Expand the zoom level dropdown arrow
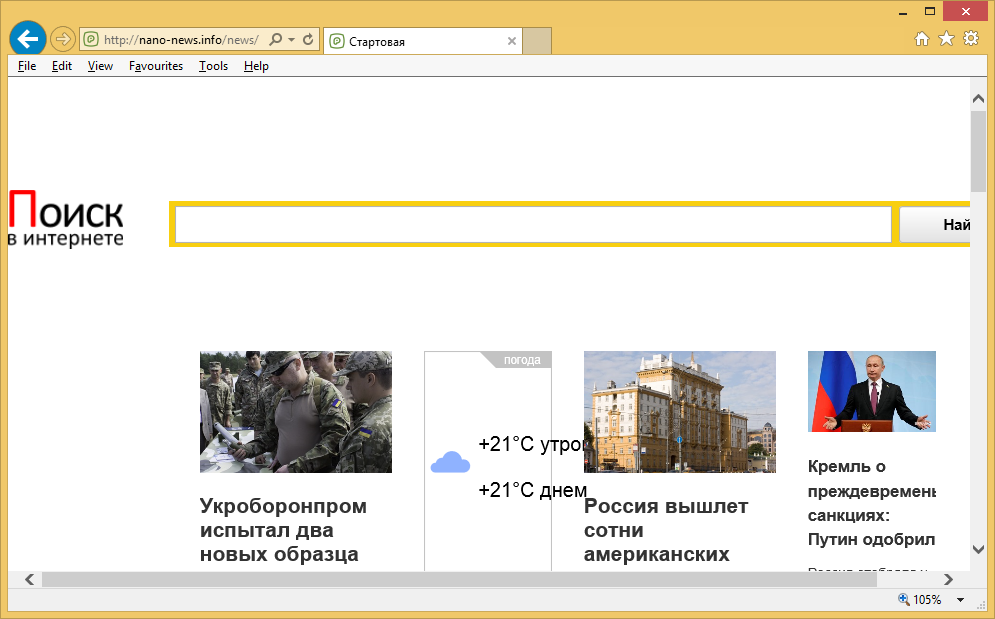 pyautogui.click(x=960, y=599)
